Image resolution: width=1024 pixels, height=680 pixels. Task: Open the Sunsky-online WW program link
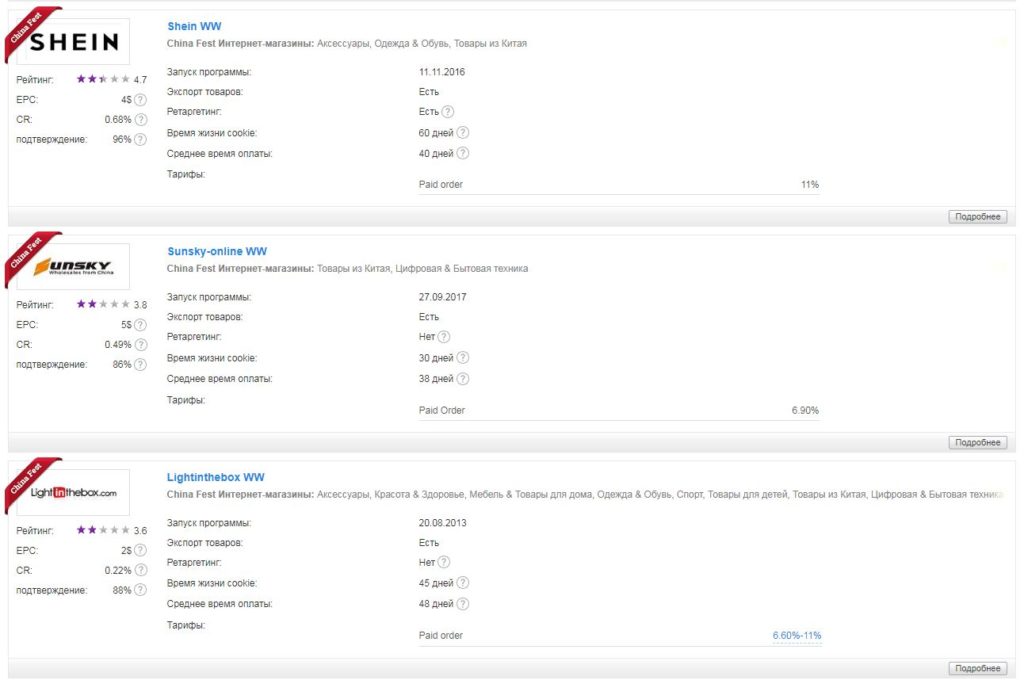click(x=217, y=251)
